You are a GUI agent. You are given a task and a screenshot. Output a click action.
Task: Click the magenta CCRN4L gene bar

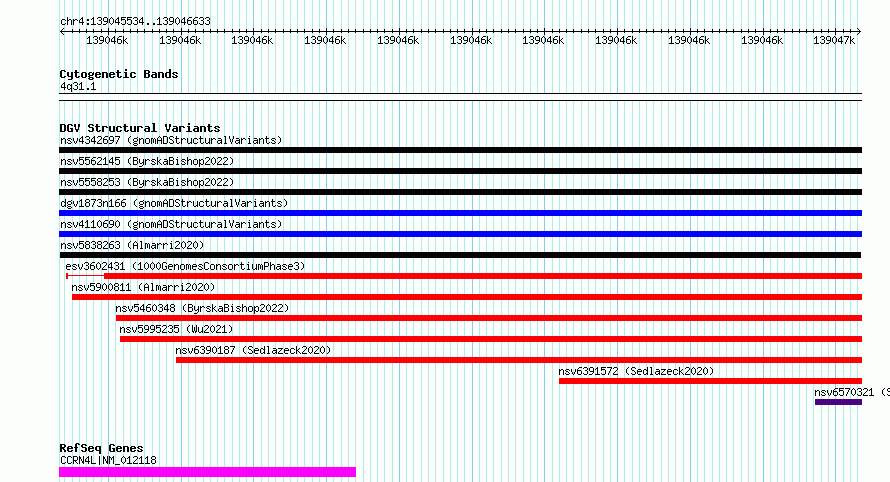[207, 472]
